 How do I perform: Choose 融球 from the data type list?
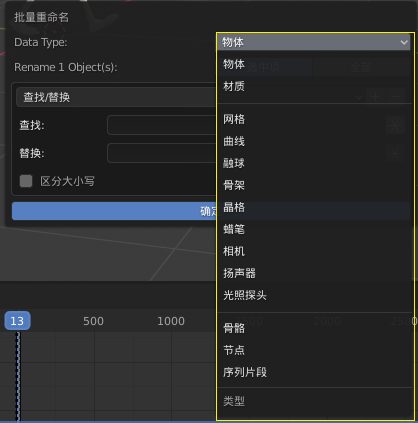(x=315, y=163)
